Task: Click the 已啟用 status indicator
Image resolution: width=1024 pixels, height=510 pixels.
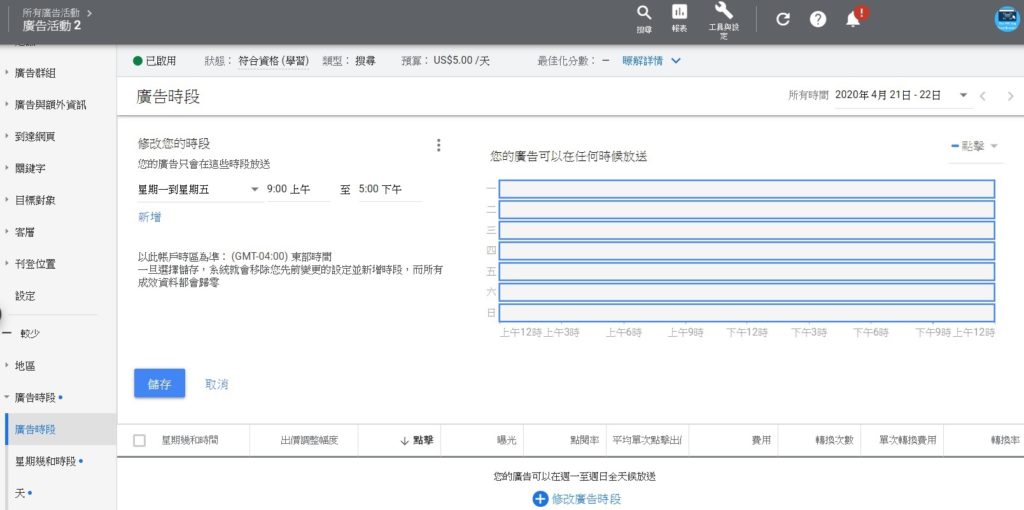Action: pos(154,61)
